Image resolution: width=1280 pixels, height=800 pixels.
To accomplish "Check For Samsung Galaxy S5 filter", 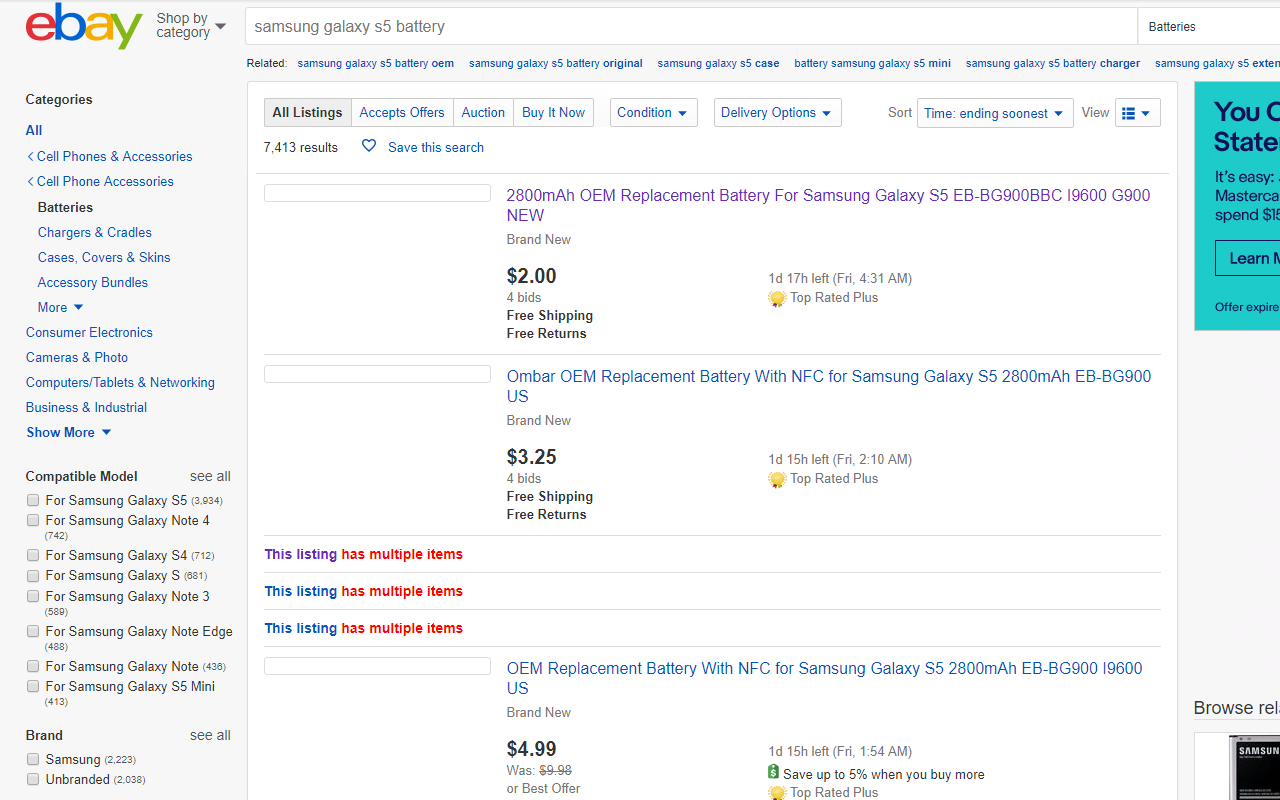I will 33,500.
